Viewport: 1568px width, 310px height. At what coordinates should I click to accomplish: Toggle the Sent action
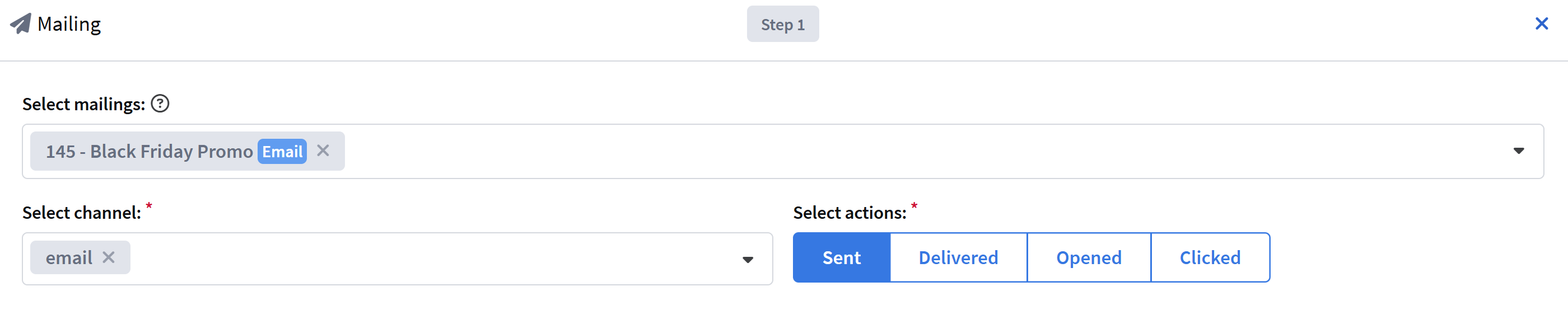pyautogui.click(x=841, y=258)
